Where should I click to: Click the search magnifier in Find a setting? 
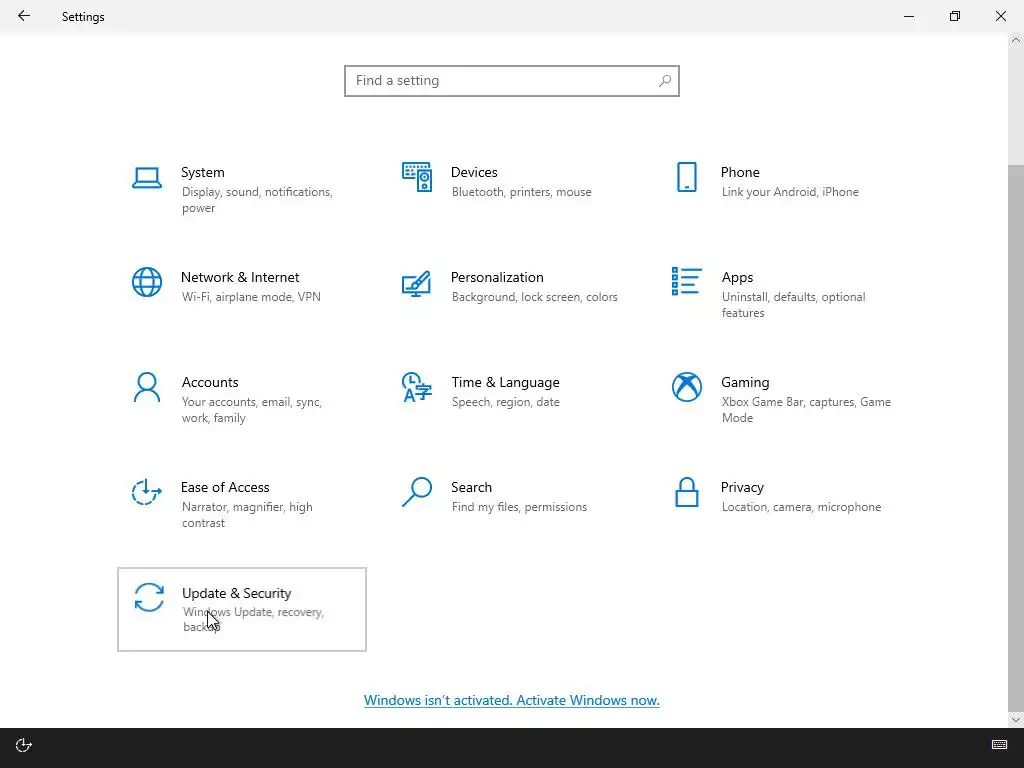pos(665,81)
